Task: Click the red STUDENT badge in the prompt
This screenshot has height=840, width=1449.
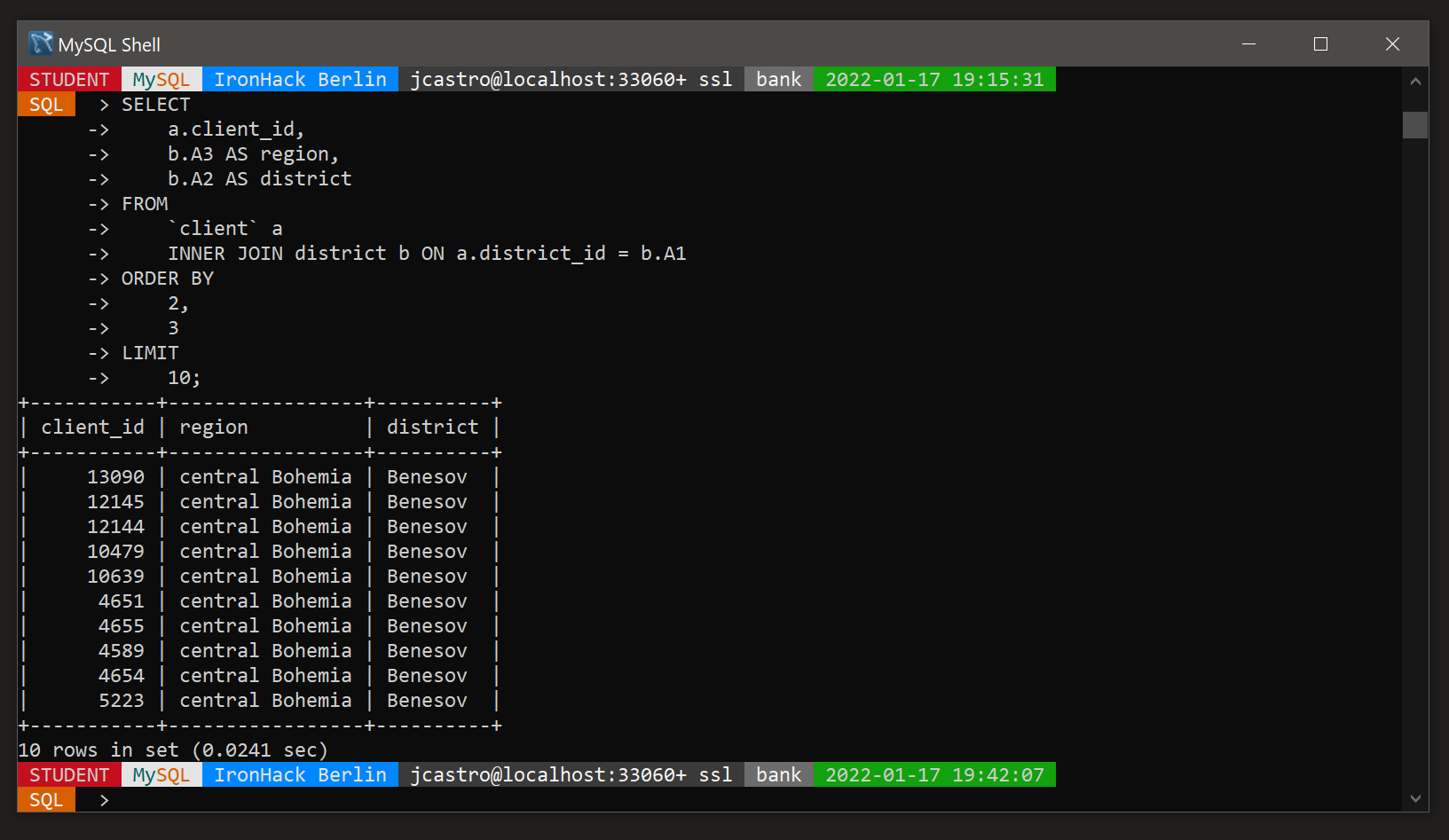Action: click(x=69, y=79)
